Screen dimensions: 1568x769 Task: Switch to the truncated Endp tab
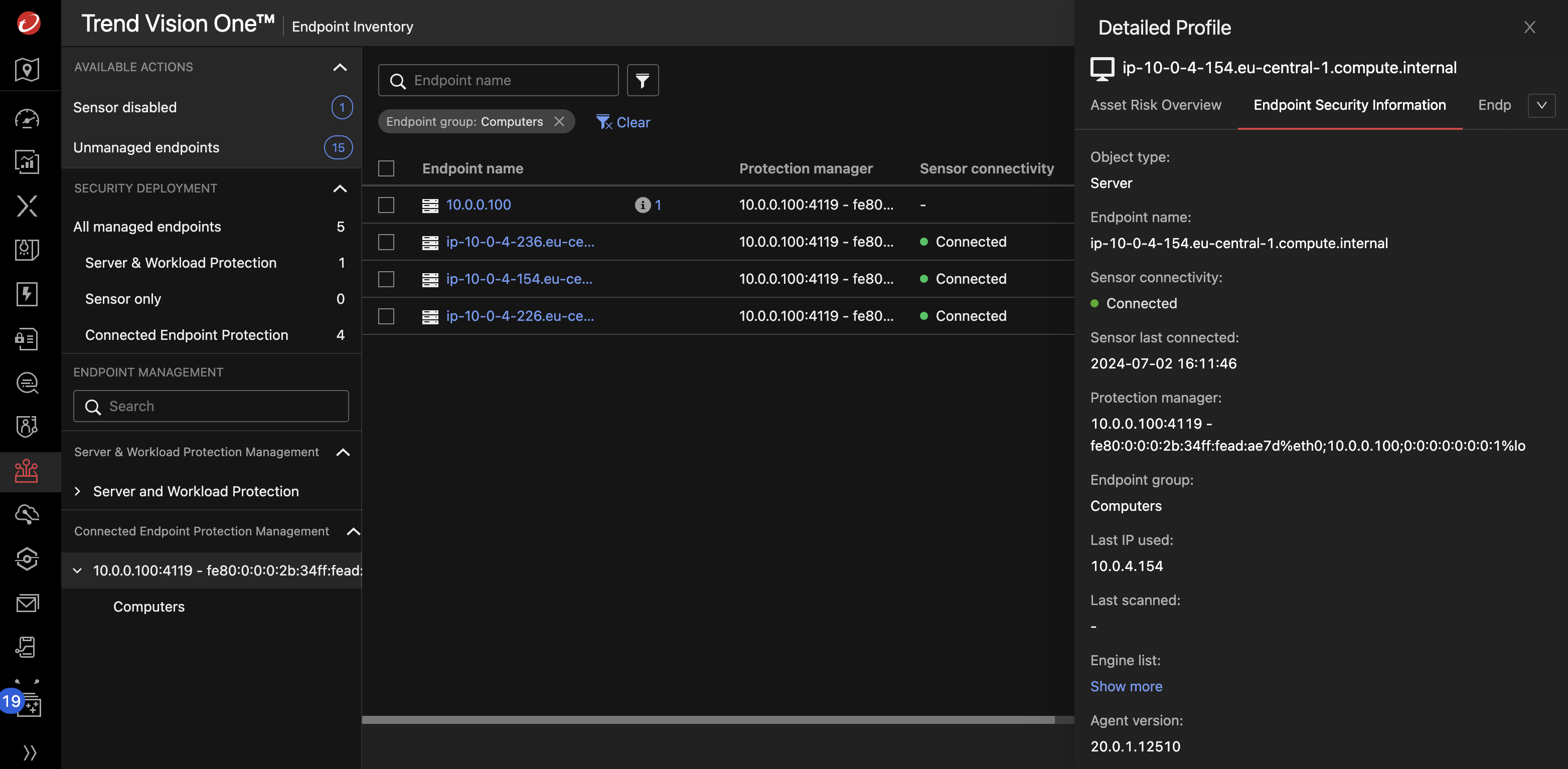[1494, 105]
